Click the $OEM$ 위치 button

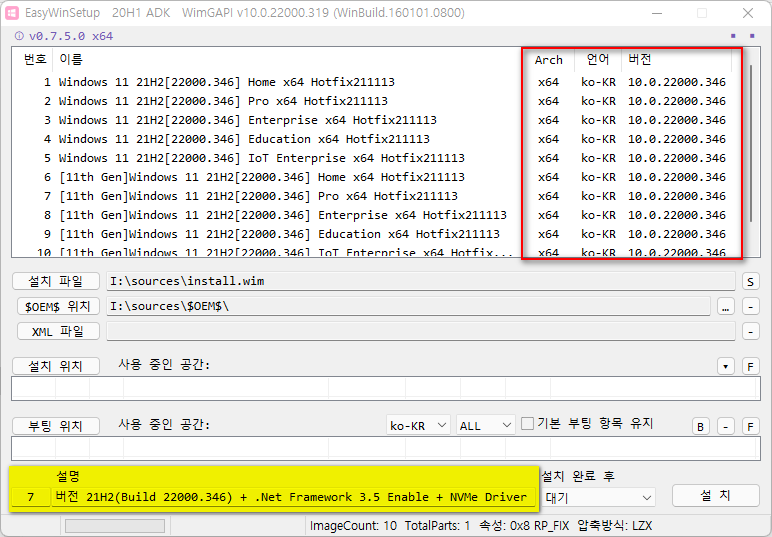tap(58, 306)
